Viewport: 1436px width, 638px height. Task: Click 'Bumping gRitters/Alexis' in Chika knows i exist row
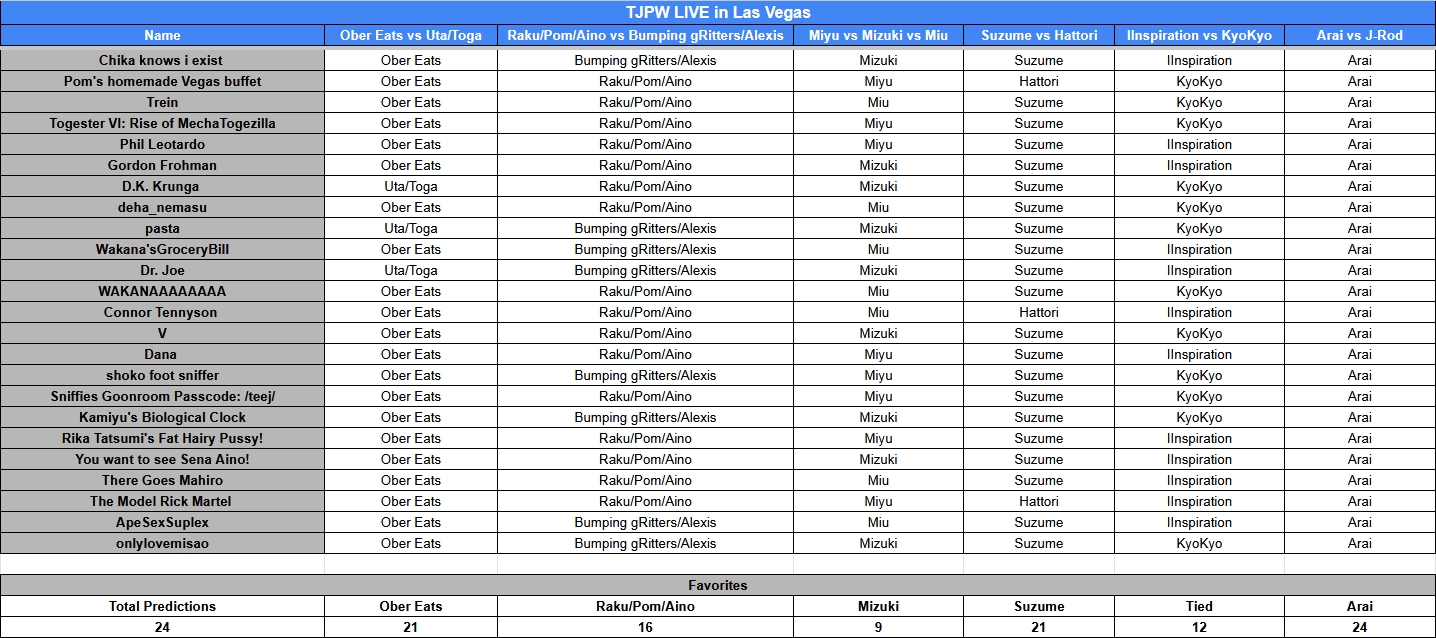645,60
